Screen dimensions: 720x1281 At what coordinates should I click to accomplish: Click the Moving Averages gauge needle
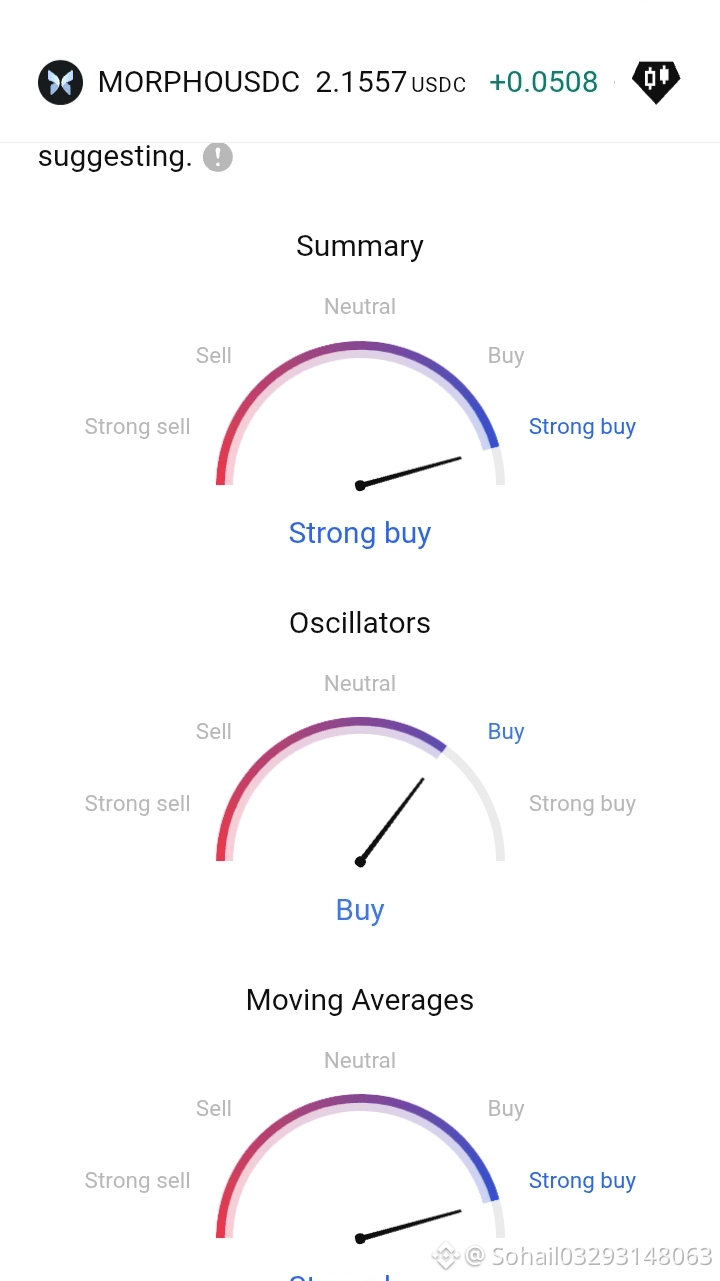click(x=409, y=1225)
